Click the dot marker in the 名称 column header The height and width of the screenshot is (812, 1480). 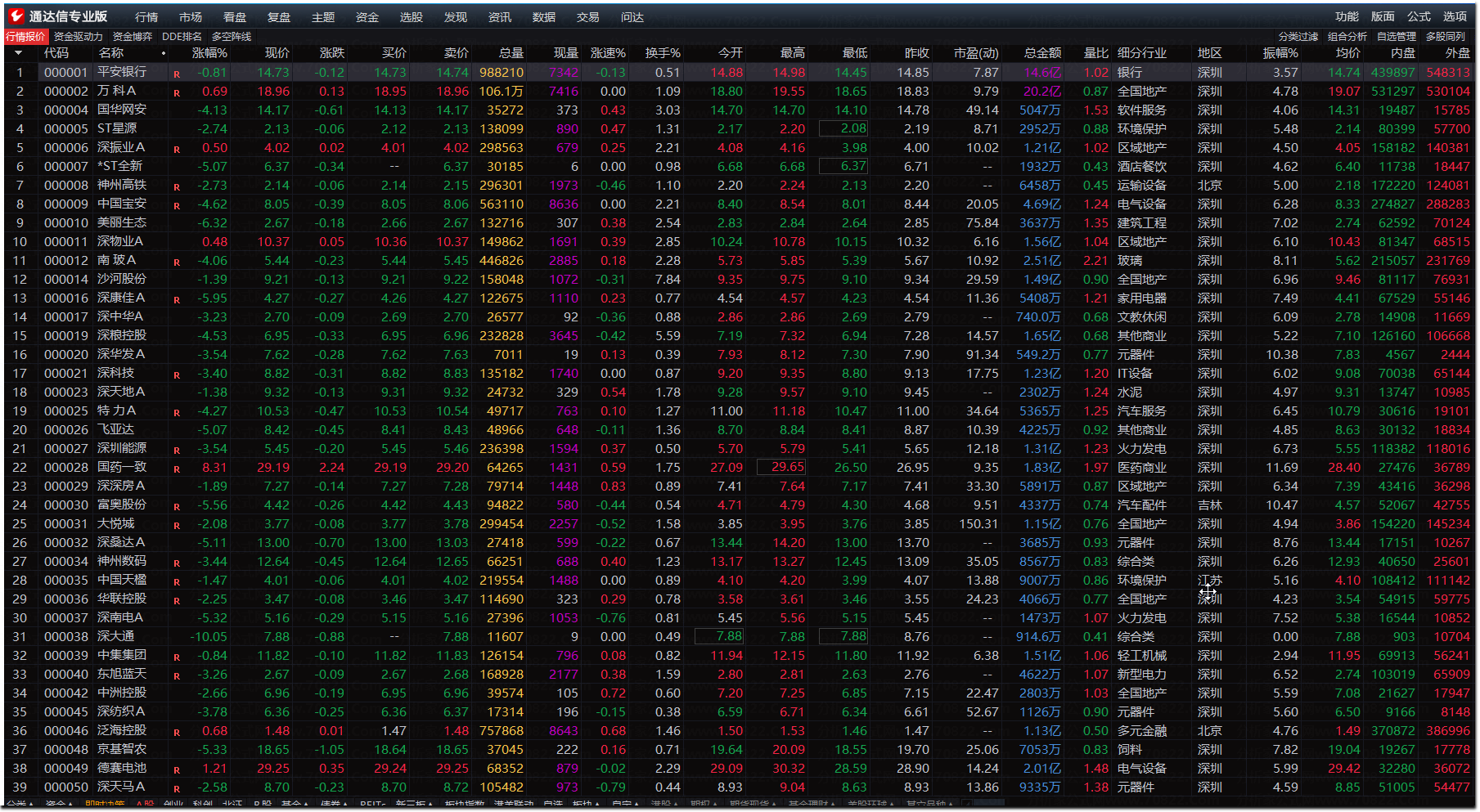164,54
